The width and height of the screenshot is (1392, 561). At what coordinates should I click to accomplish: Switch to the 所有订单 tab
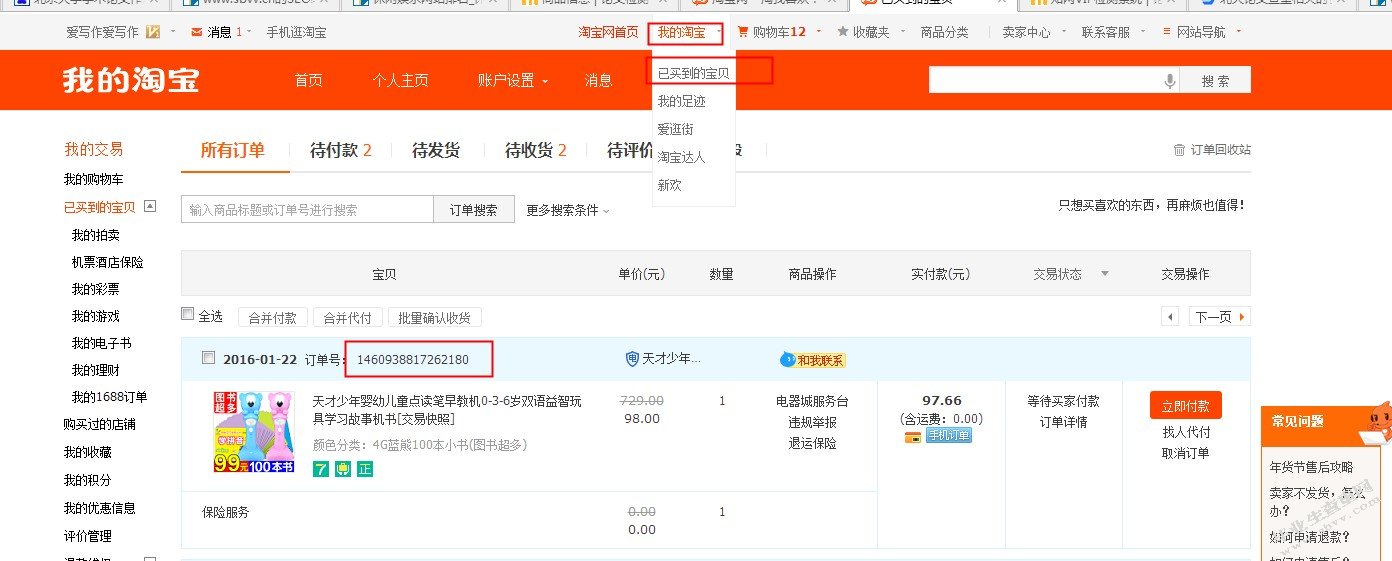(x=233, y=150)
